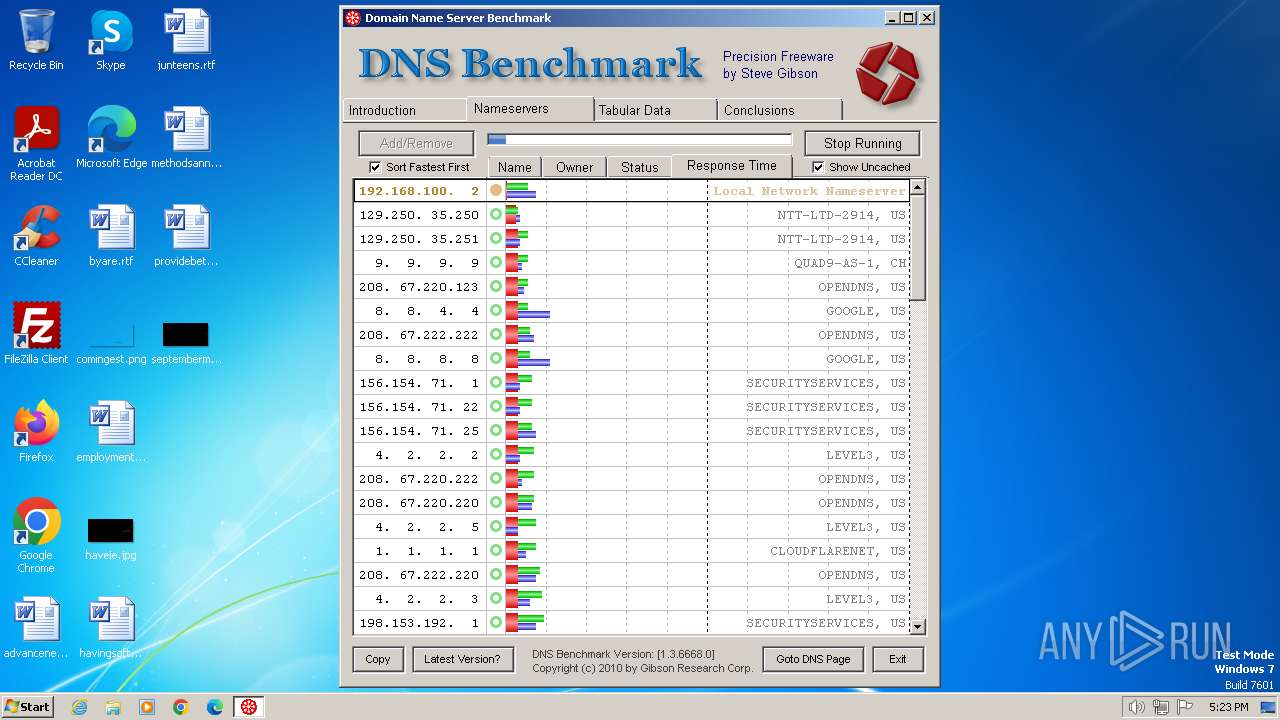Click the volume icon in system tray
1280x720 pixels.
tap(1136, 707)
